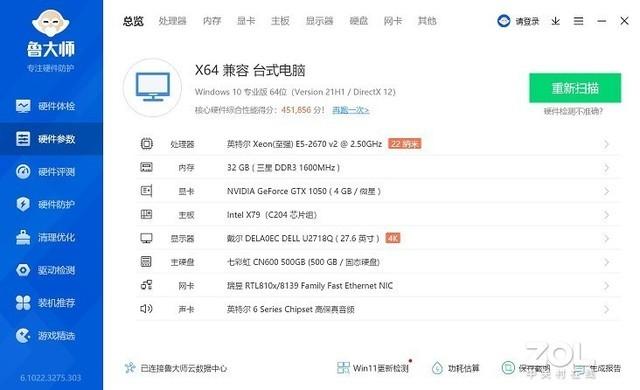Select the 硬件评测 sidebar icon
Screen dimensions: 640x390
click(23, 172)
